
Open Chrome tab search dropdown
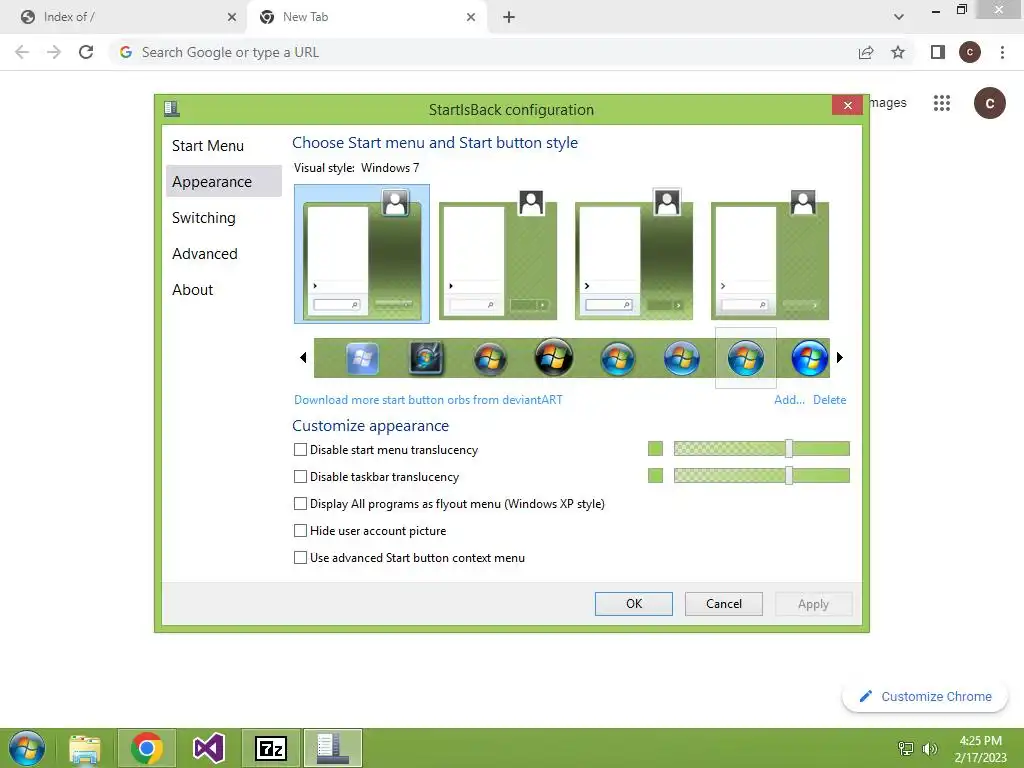pyautogui.click(x=899, y=17)
